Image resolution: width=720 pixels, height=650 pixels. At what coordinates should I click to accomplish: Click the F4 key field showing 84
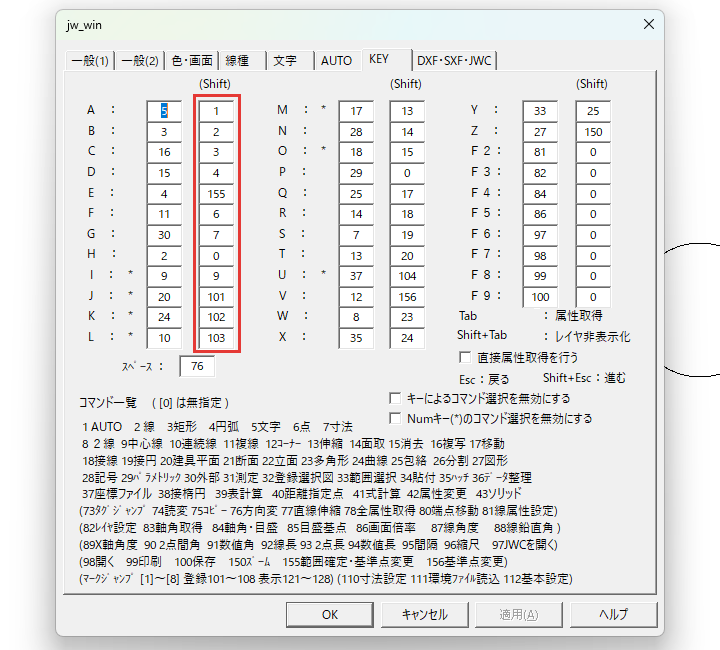click(x=540, y=194)
